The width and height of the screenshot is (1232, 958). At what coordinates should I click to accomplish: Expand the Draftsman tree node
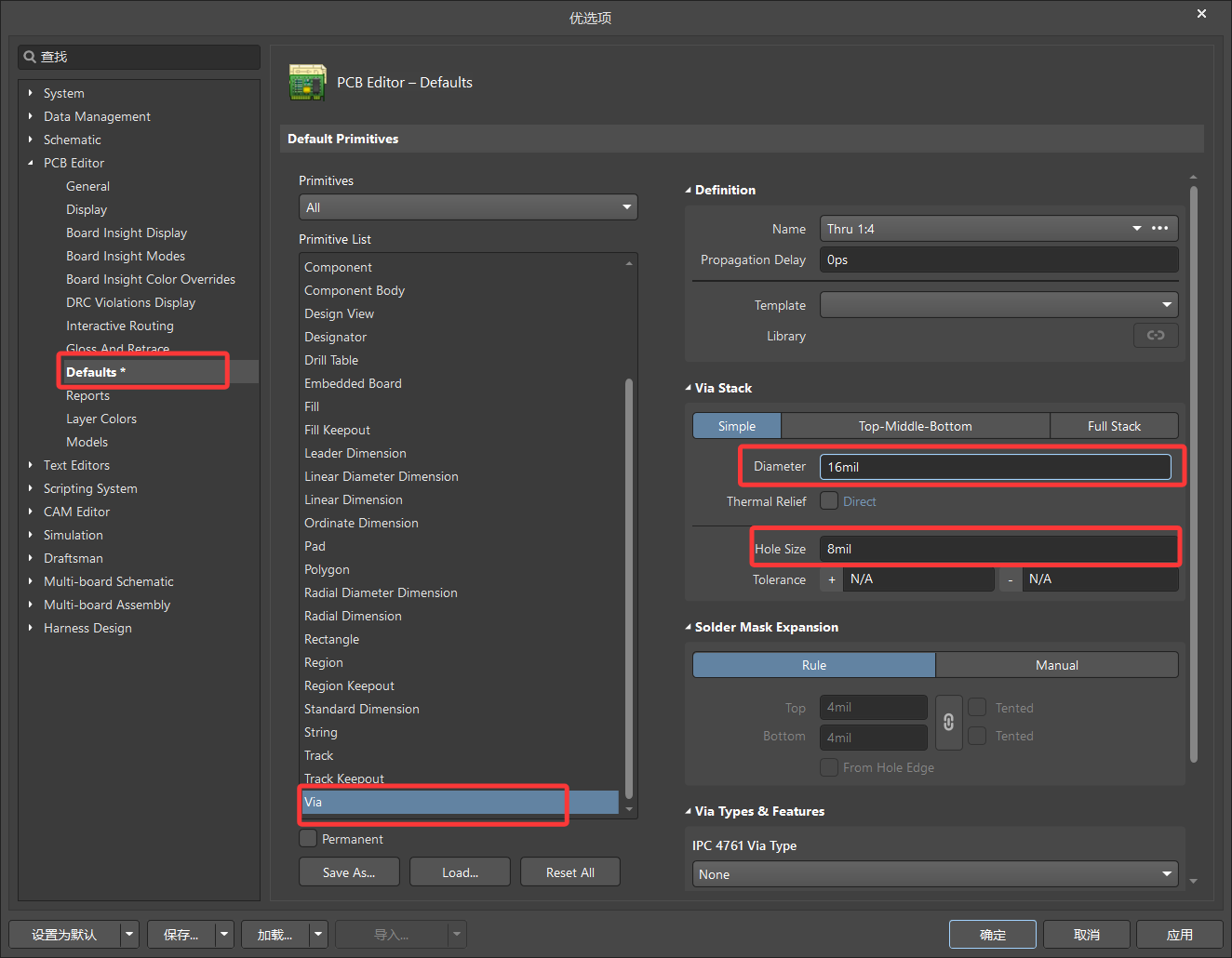click(x=31, y=558)
